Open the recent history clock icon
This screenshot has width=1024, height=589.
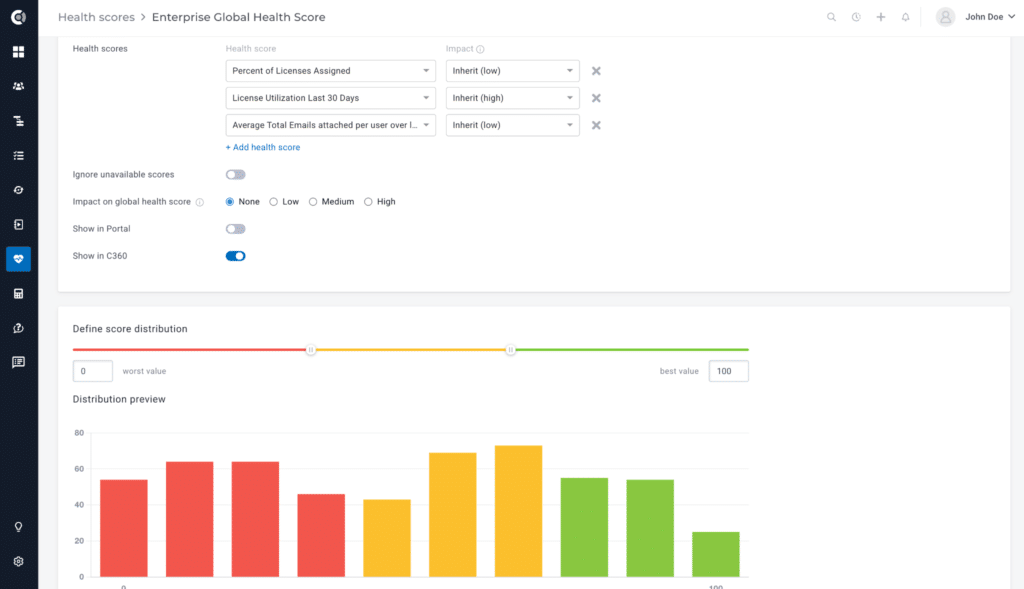coord(856,17)
